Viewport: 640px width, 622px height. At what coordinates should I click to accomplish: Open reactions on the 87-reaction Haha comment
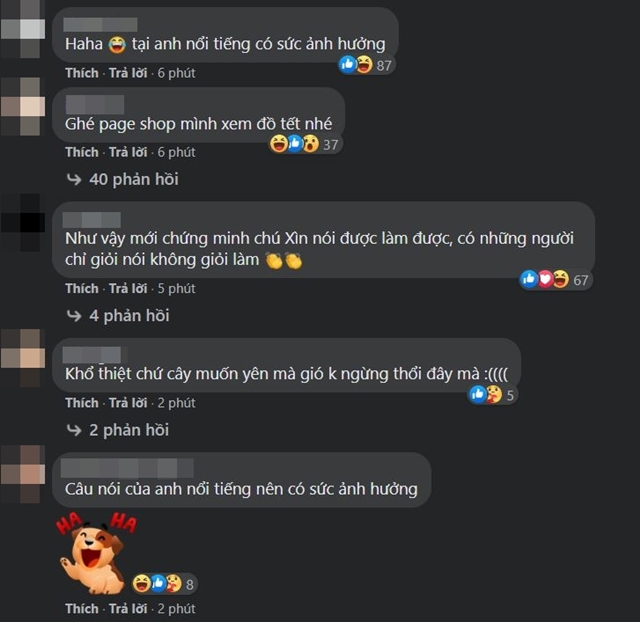tap(366, 65)
